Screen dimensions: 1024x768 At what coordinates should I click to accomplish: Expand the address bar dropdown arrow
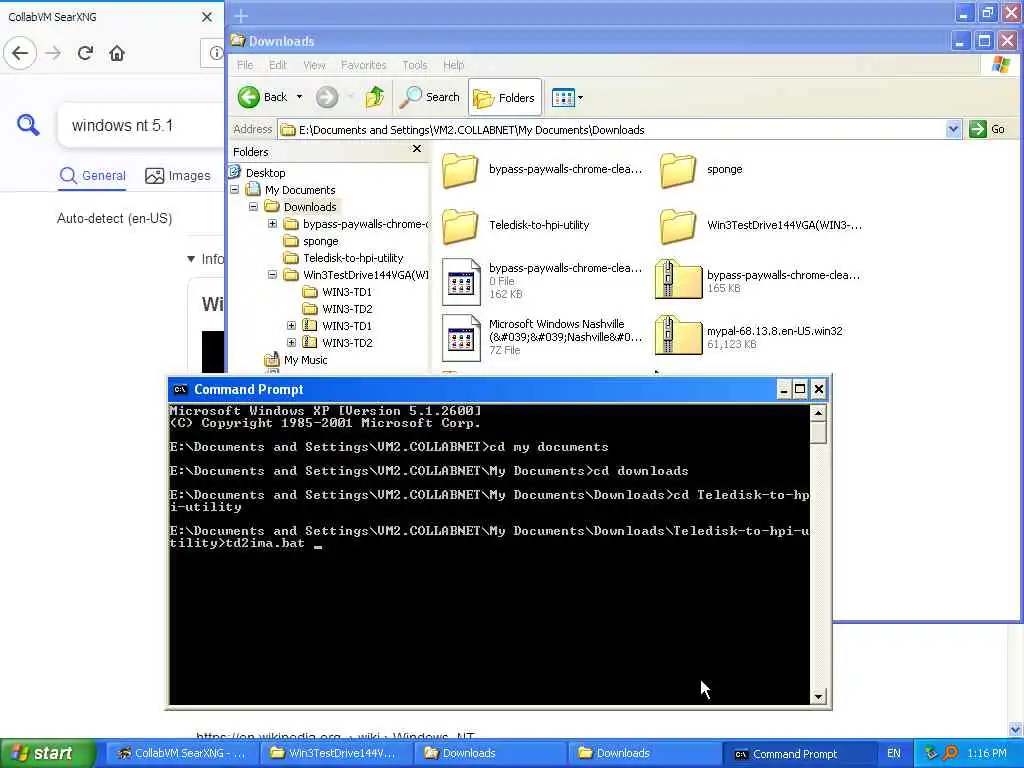[x=953, y=129]
